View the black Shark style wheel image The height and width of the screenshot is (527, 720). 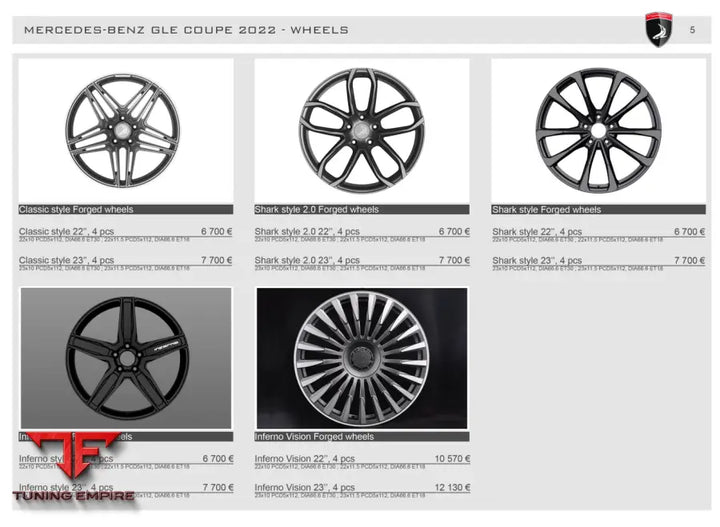pos(598,129)
